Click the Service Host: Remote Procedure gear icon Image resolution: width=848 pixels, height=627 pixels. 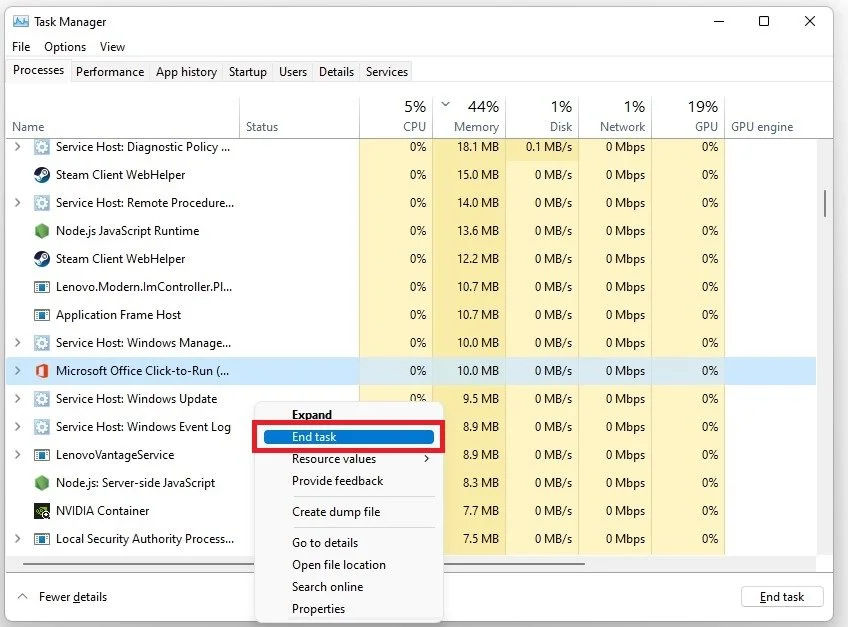point(42,203)
